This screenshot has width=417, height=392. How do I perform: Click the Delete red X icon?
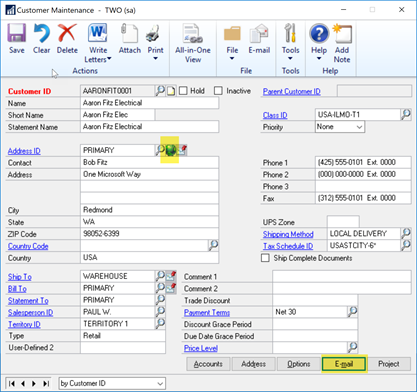click(x=67, y=33)
